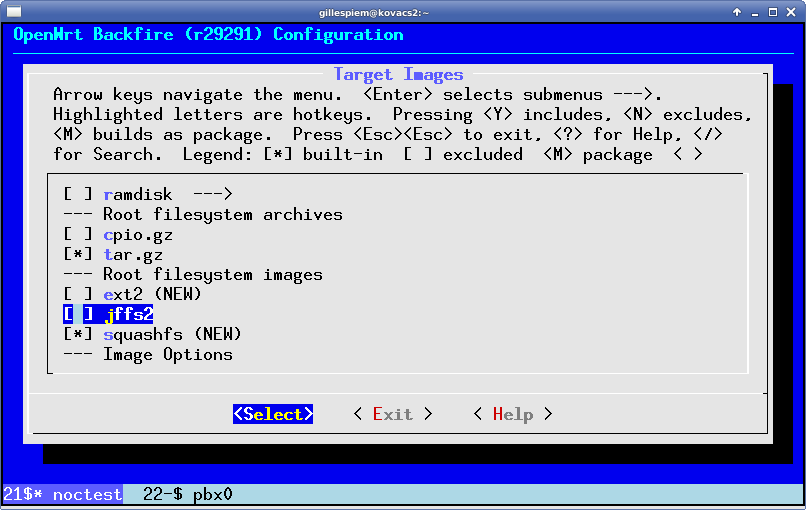Screen dimensions: 806x510
Task: Maximize the terminal window
Action: [773, 12]
